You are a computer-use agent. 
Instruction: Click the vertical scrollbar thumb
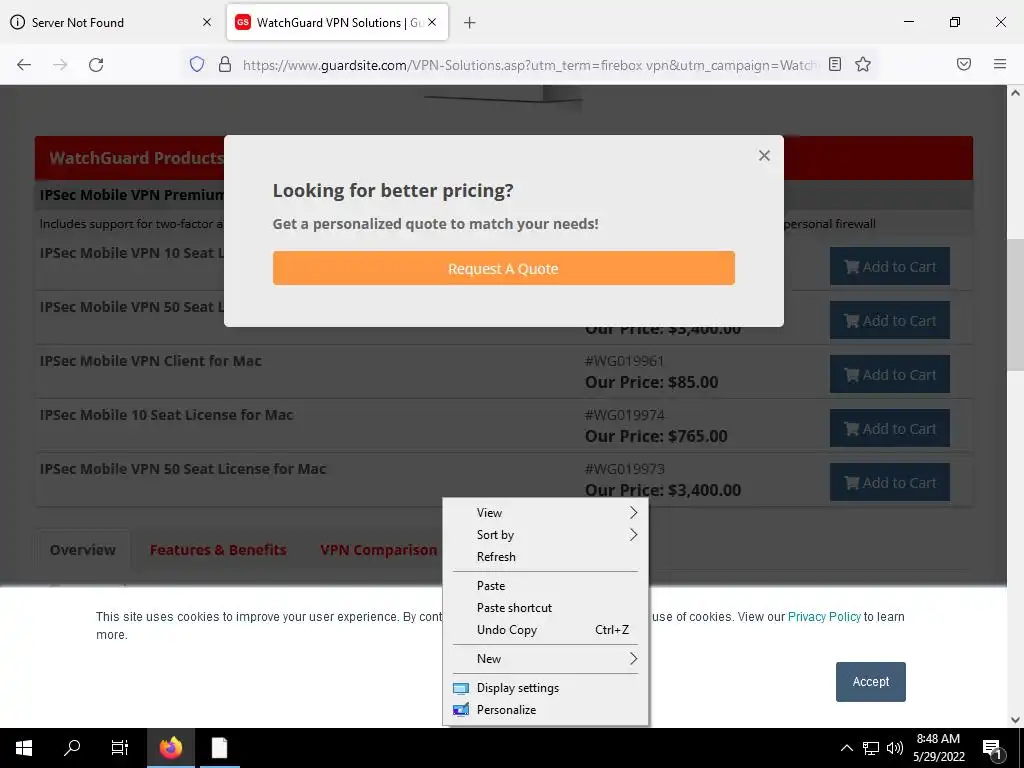point(1015,304)
